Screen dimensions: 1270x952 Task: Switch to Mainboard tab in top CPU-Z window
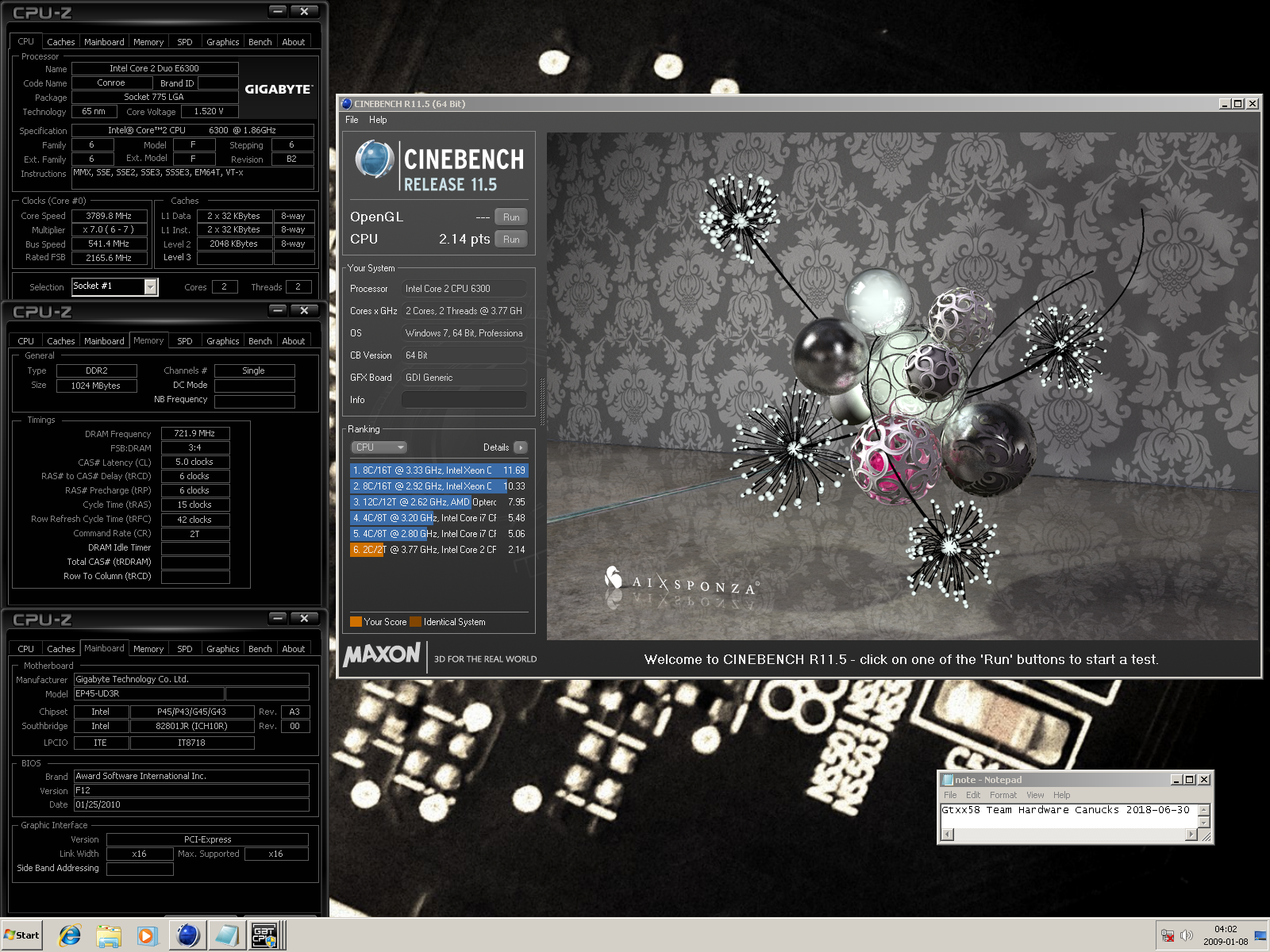104,42
